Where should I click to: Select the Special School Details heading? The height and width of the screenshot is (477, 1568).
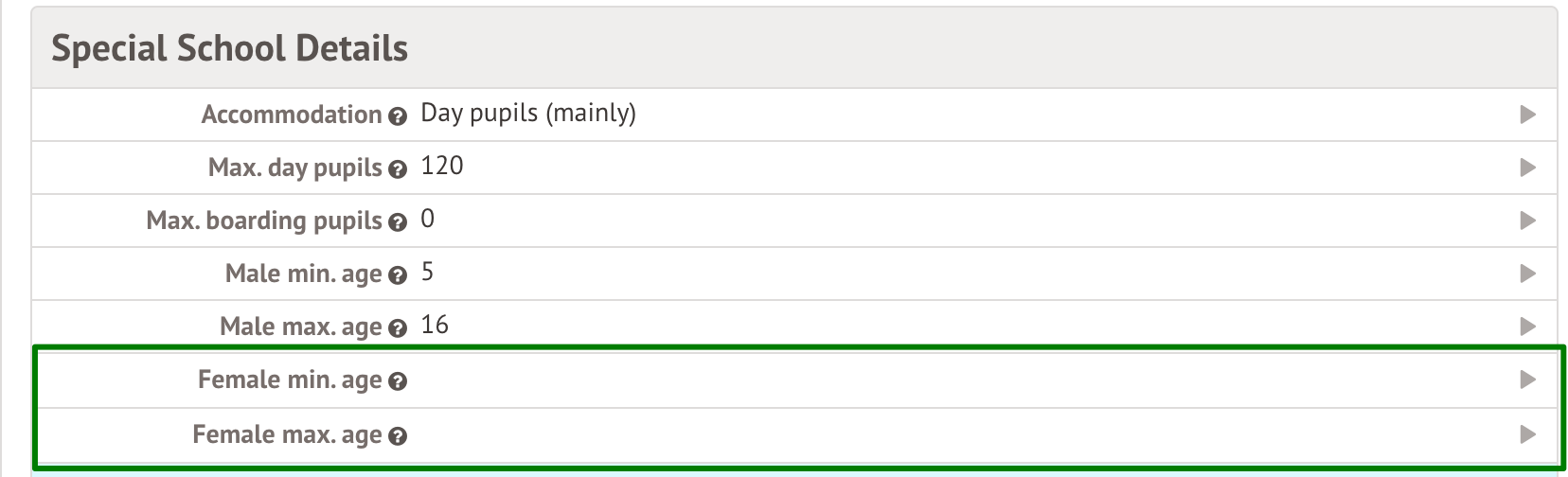(229, 48)
